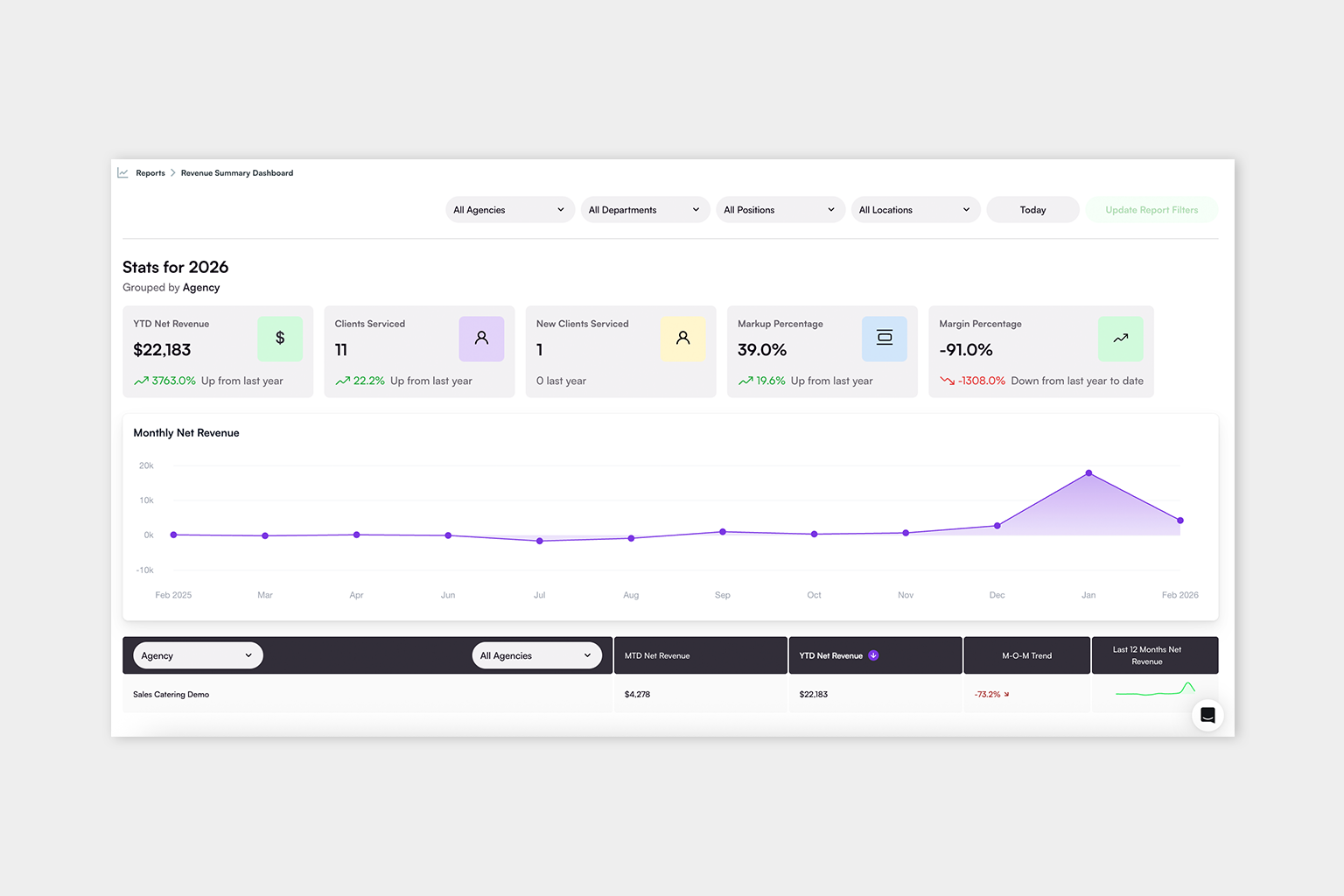Viewport: 1344px width, 896px height.
Task: Open the All Agencies dropdown in table header
Action: click(x=537, y=655)
